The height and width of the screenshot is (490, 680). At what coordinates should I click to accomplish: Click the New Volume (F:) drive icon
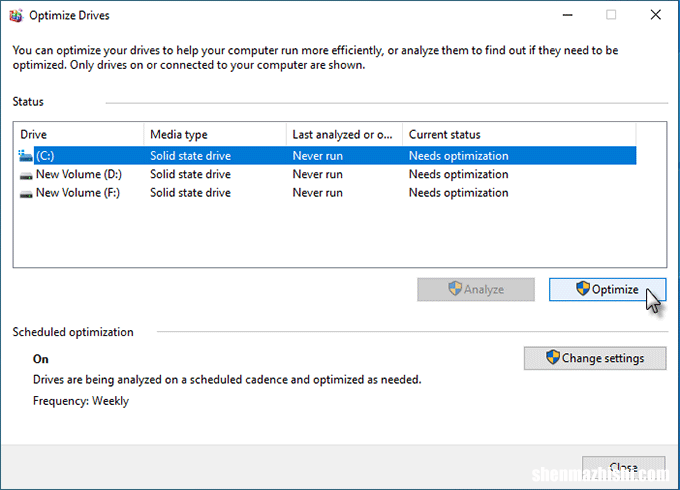26,194
